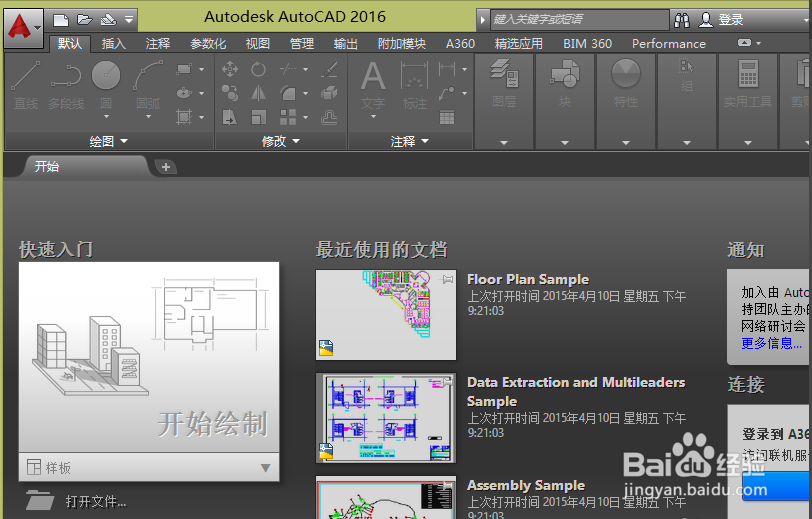Switch to the Default (默认) ribbon tab
Screen dimensions: 812x519
pyautogui.click(x=70, y=44)
